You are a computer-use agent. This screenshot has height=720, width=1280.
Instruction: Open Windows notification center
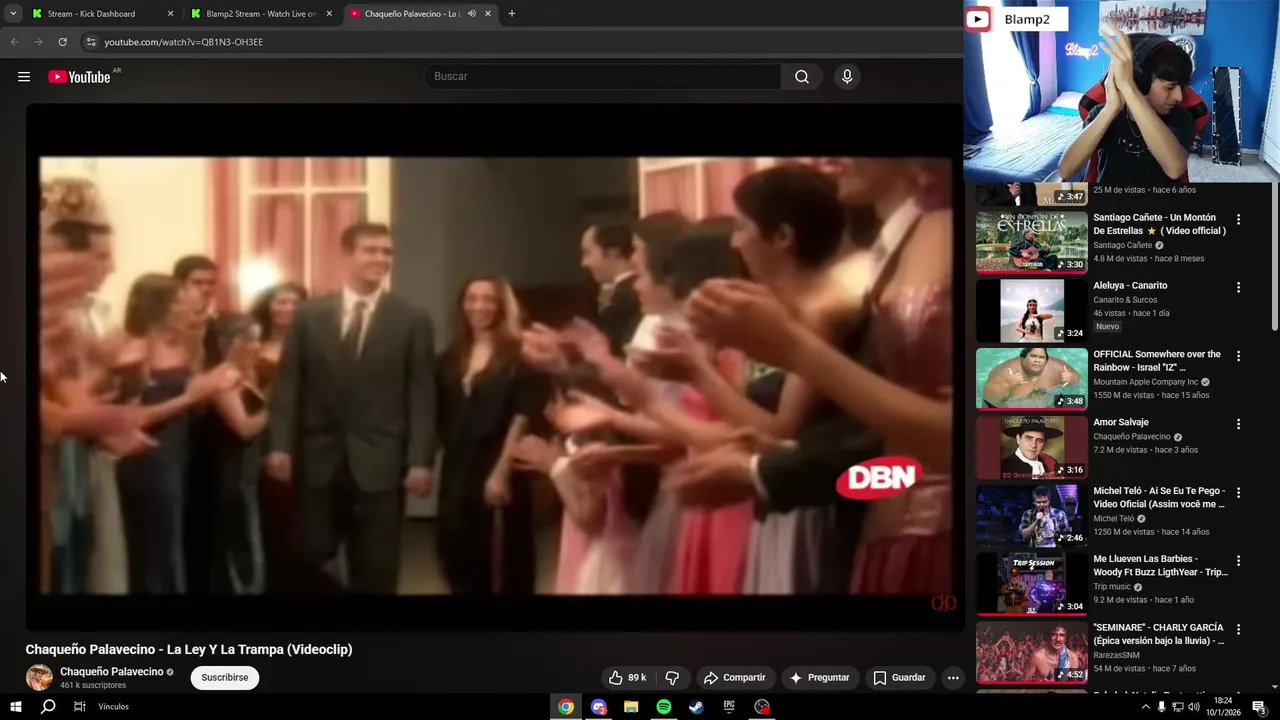(x=1259, y=707)
